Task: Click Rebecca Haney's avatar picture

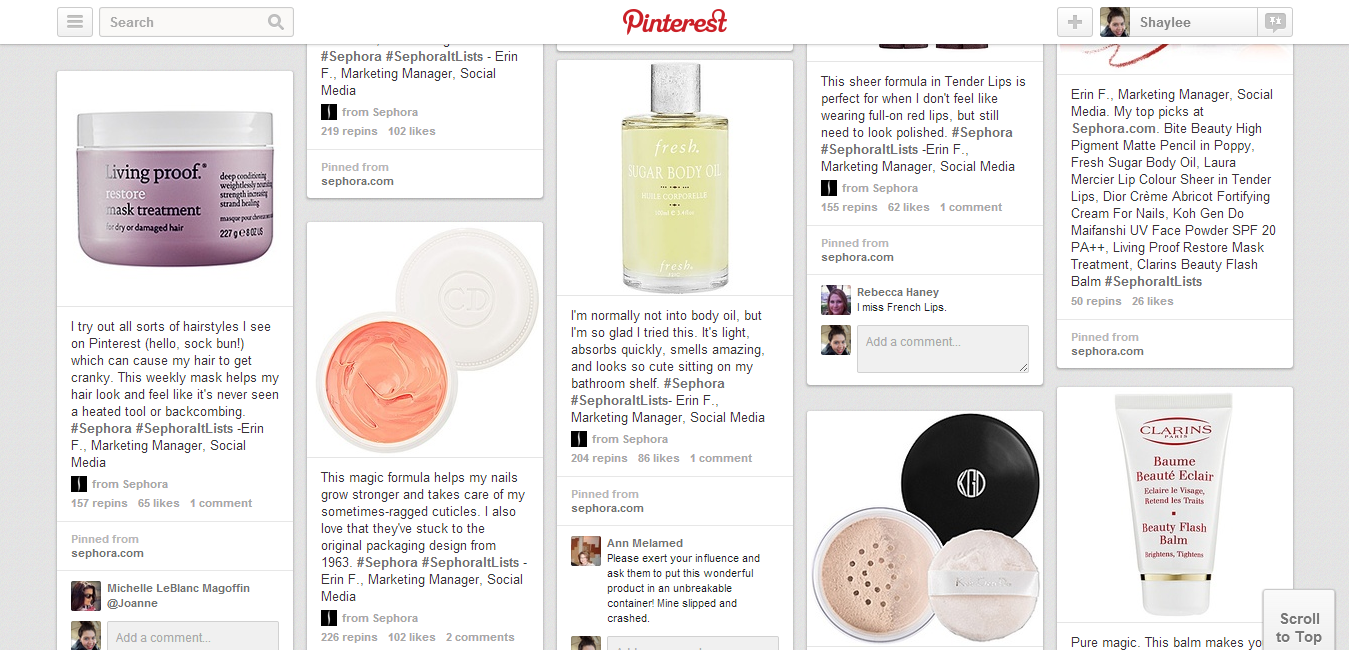Action: 836,300
